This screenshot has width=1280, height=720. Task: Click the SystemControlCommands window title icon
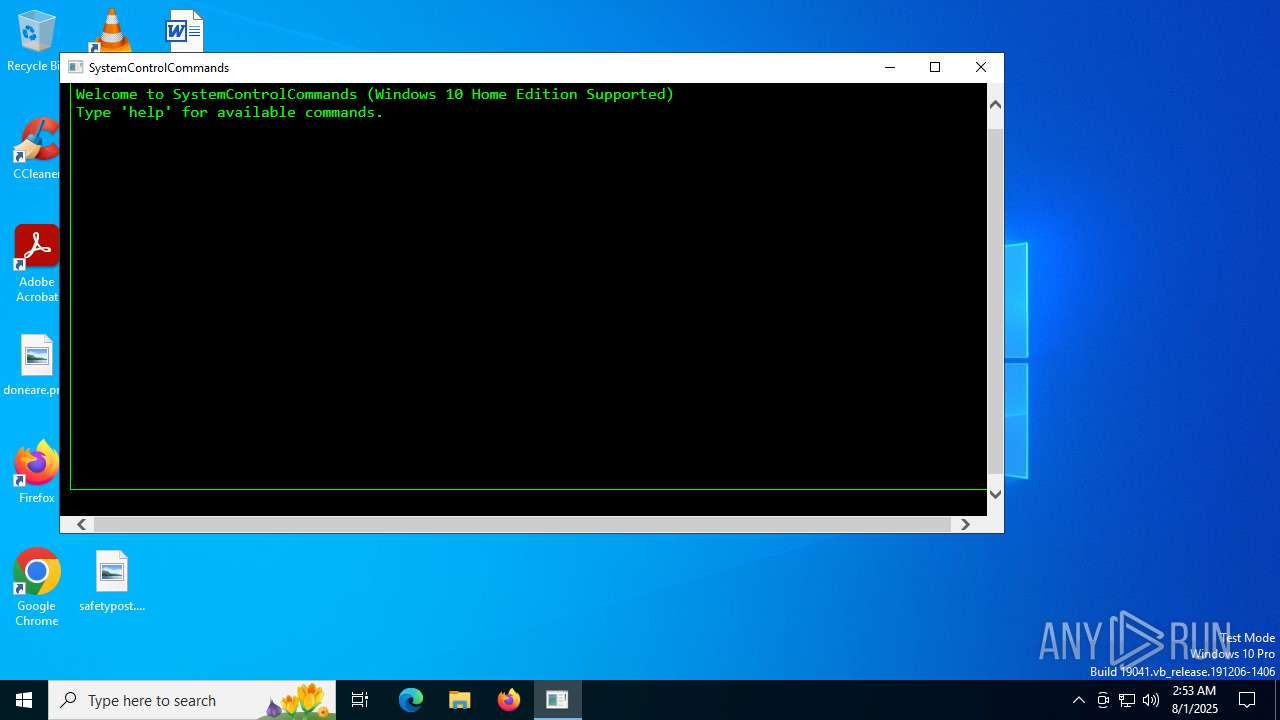tap(75, 67)
